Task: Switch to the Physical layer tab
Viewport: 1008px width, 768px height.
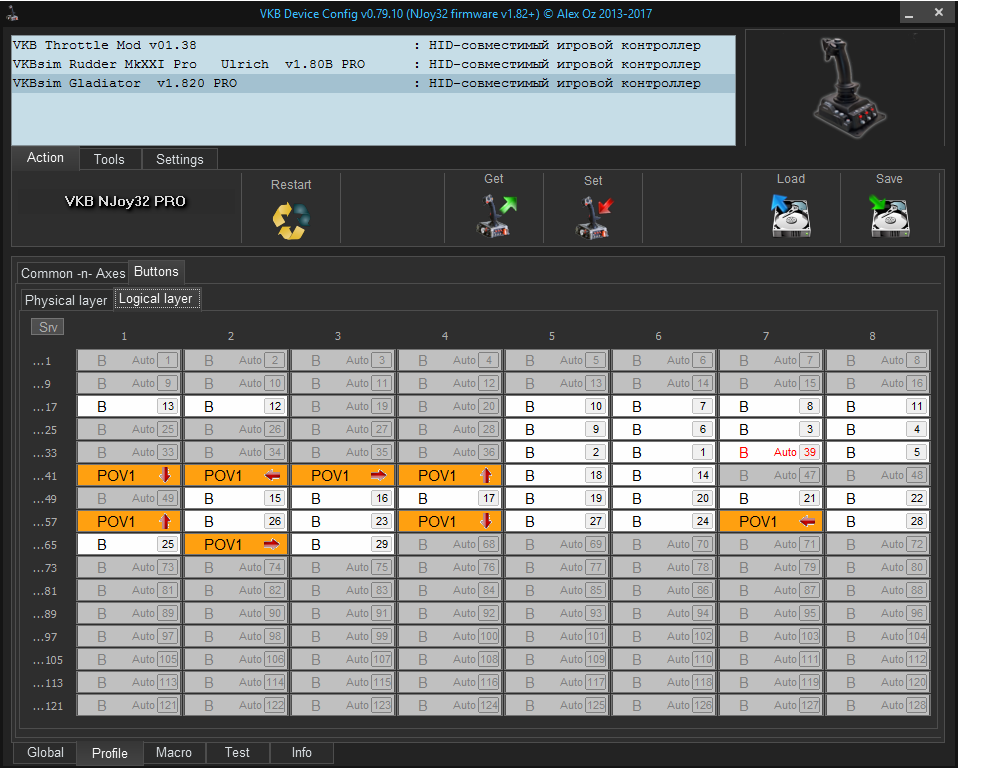Action: click(x=66, y=300)
